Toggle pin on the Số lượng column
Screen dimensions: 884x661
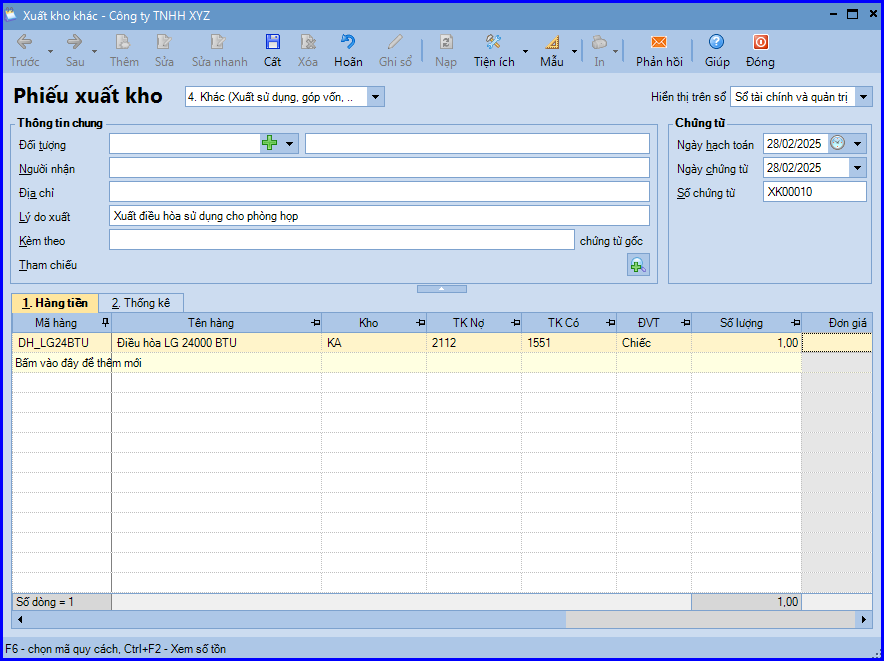(x=795, y=323)
